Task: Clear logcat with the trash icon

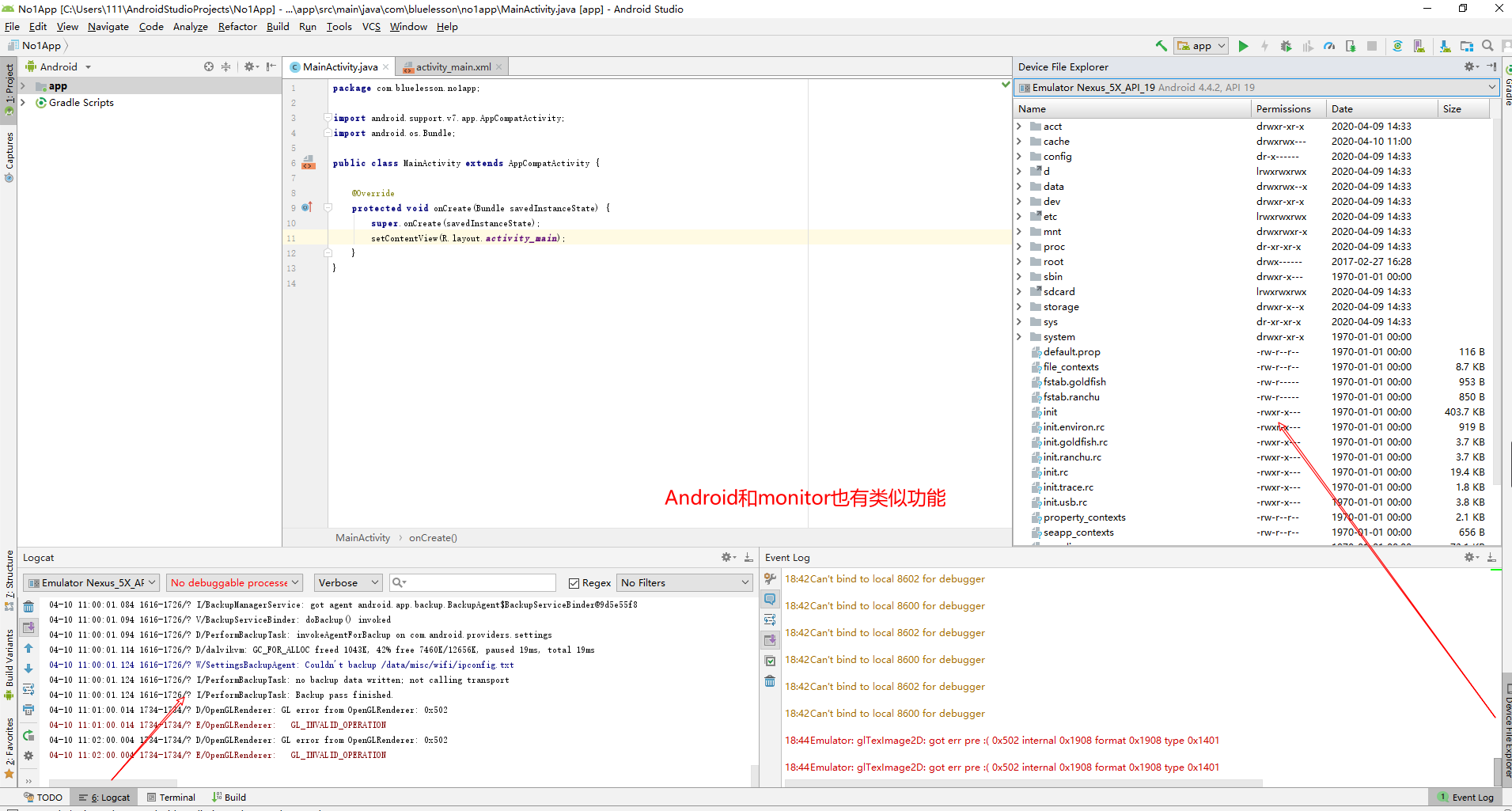Action: point(28,607)
